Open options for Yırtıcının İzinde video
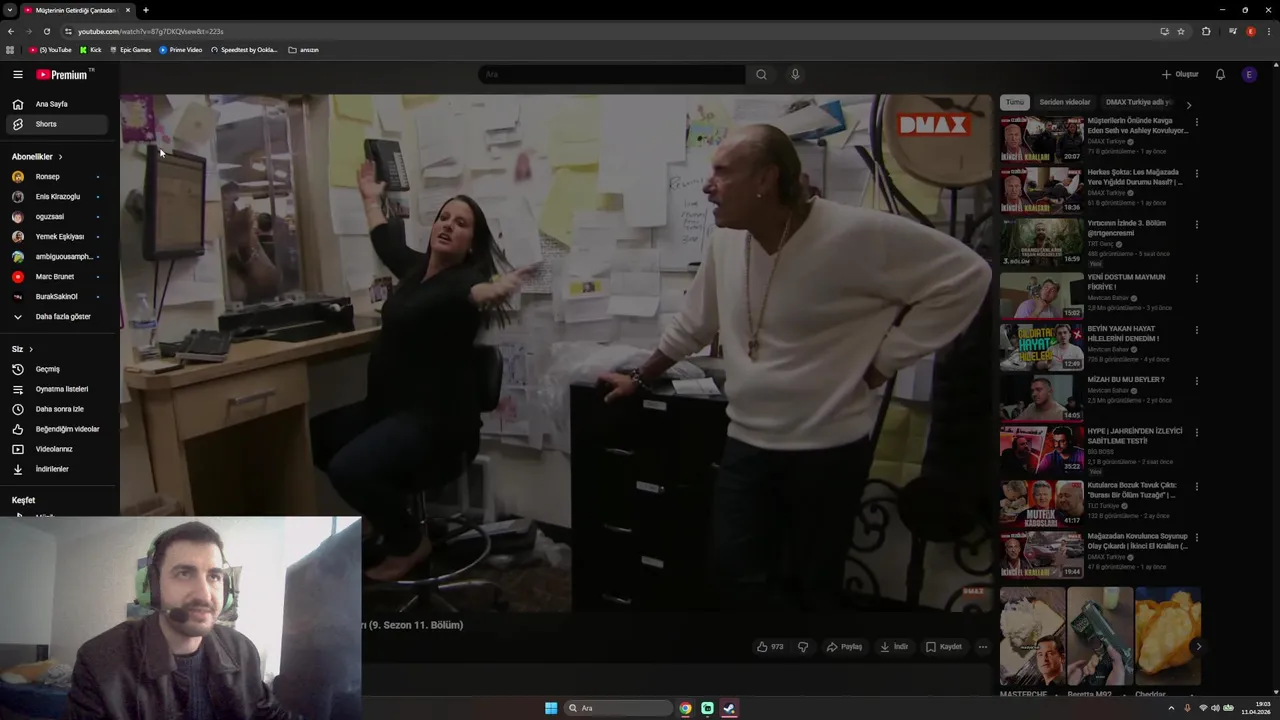The height and width of the screenshot is (720, 1280). [1196, 225]
